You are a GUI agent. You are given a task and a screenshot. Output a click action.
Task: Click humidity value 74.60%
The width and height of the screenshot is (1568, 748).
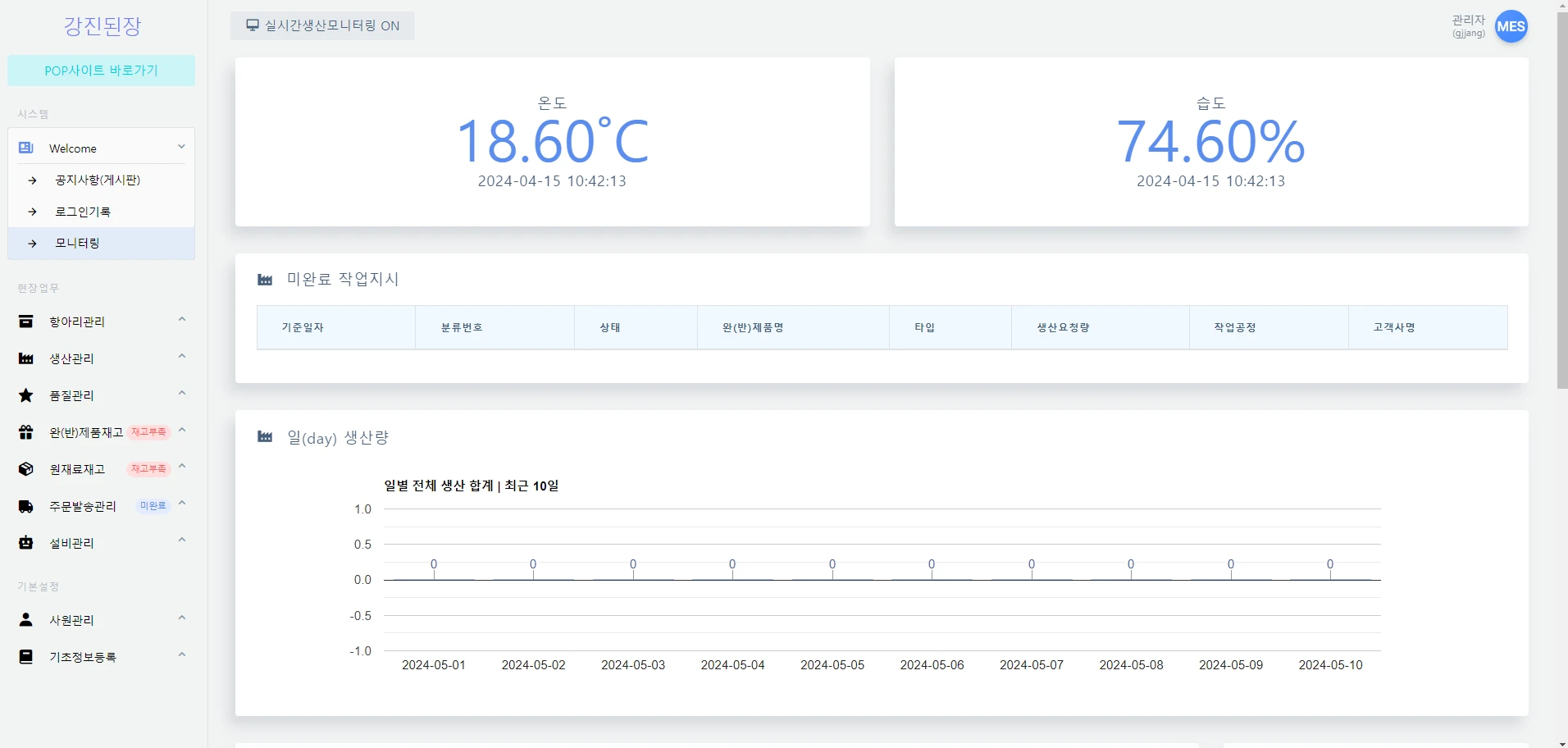[1211, 141]
